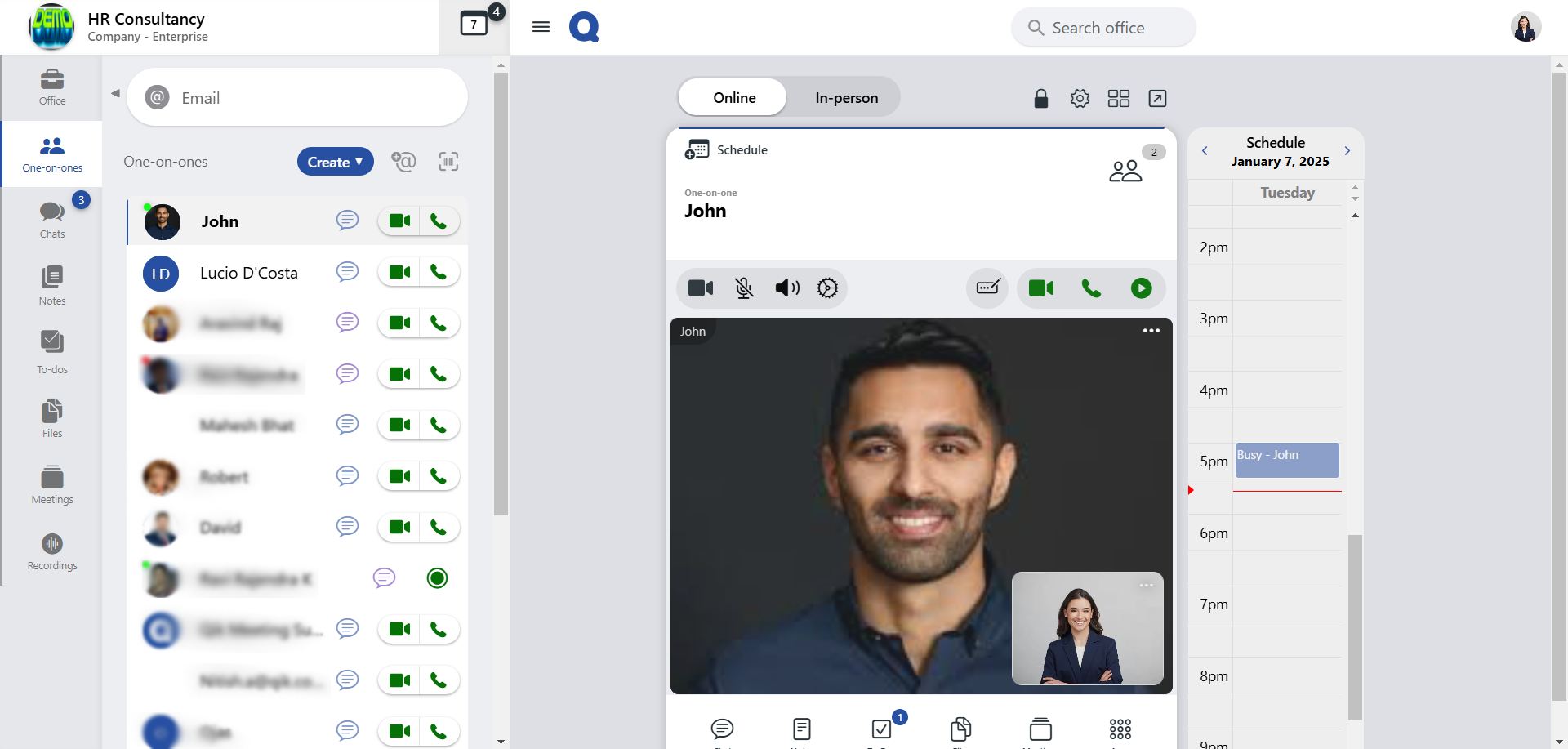Open meeting settings gear
The width and height of the screenshot is (1568, 749).
[x=1080, y=99]
